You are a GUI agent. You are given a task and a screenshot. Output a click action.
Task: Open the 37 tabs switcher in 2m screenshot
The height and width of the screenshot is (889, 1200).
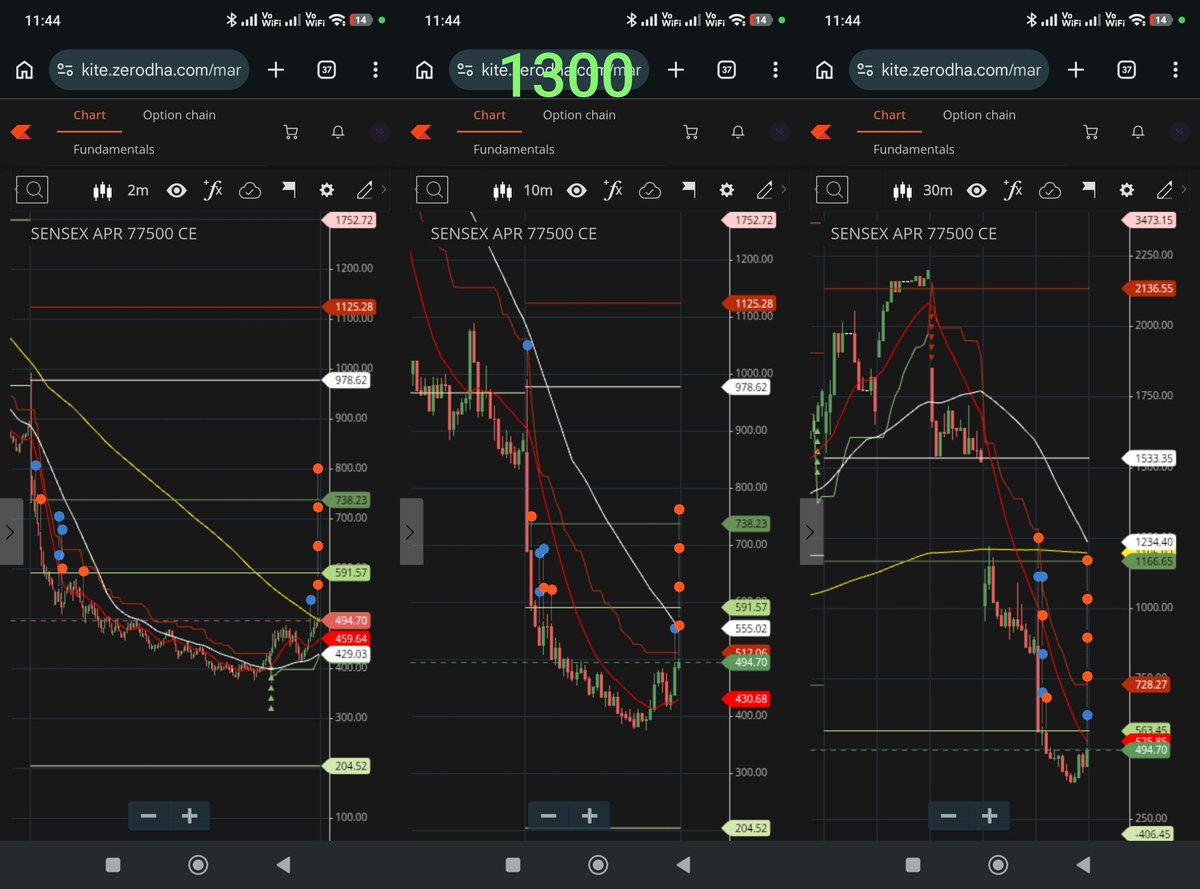pos(326,70)
